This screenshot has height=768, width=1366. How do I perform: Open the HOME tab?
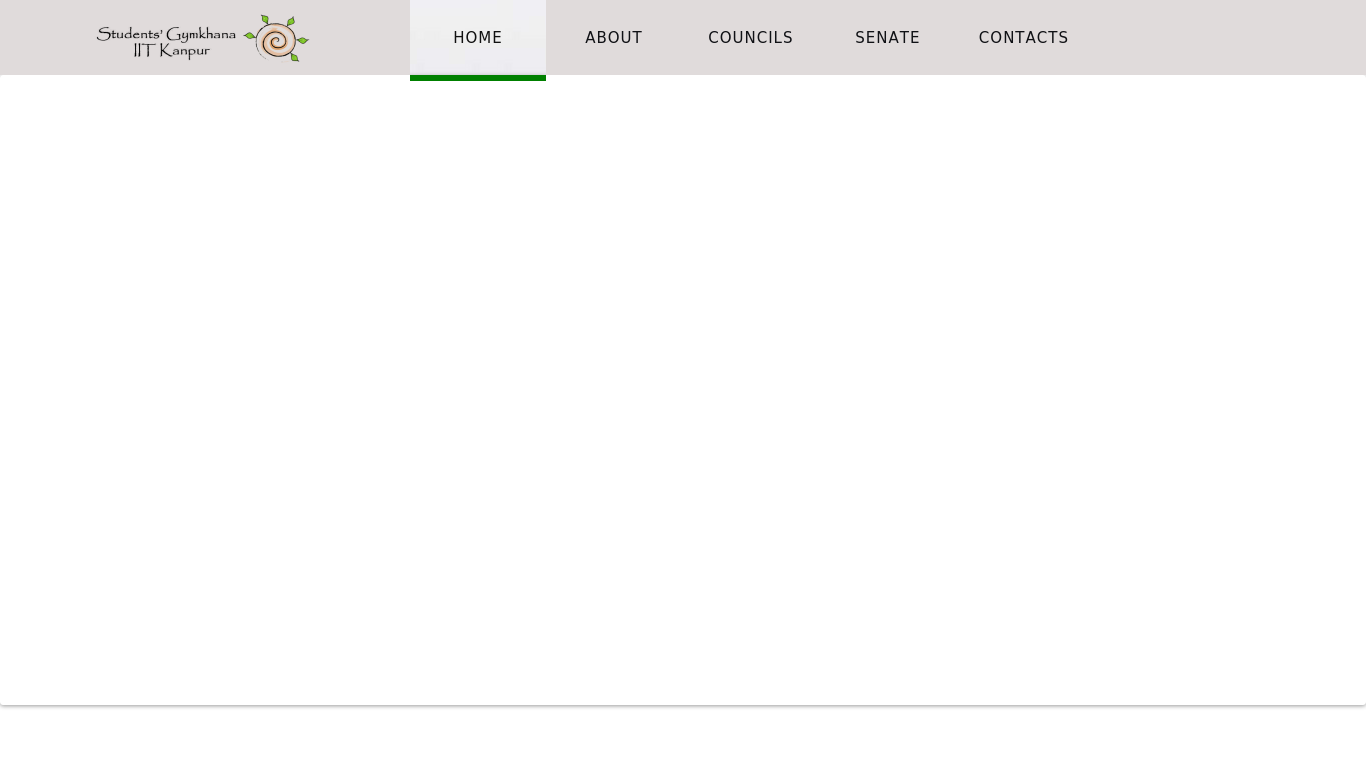tap(478, 38)
